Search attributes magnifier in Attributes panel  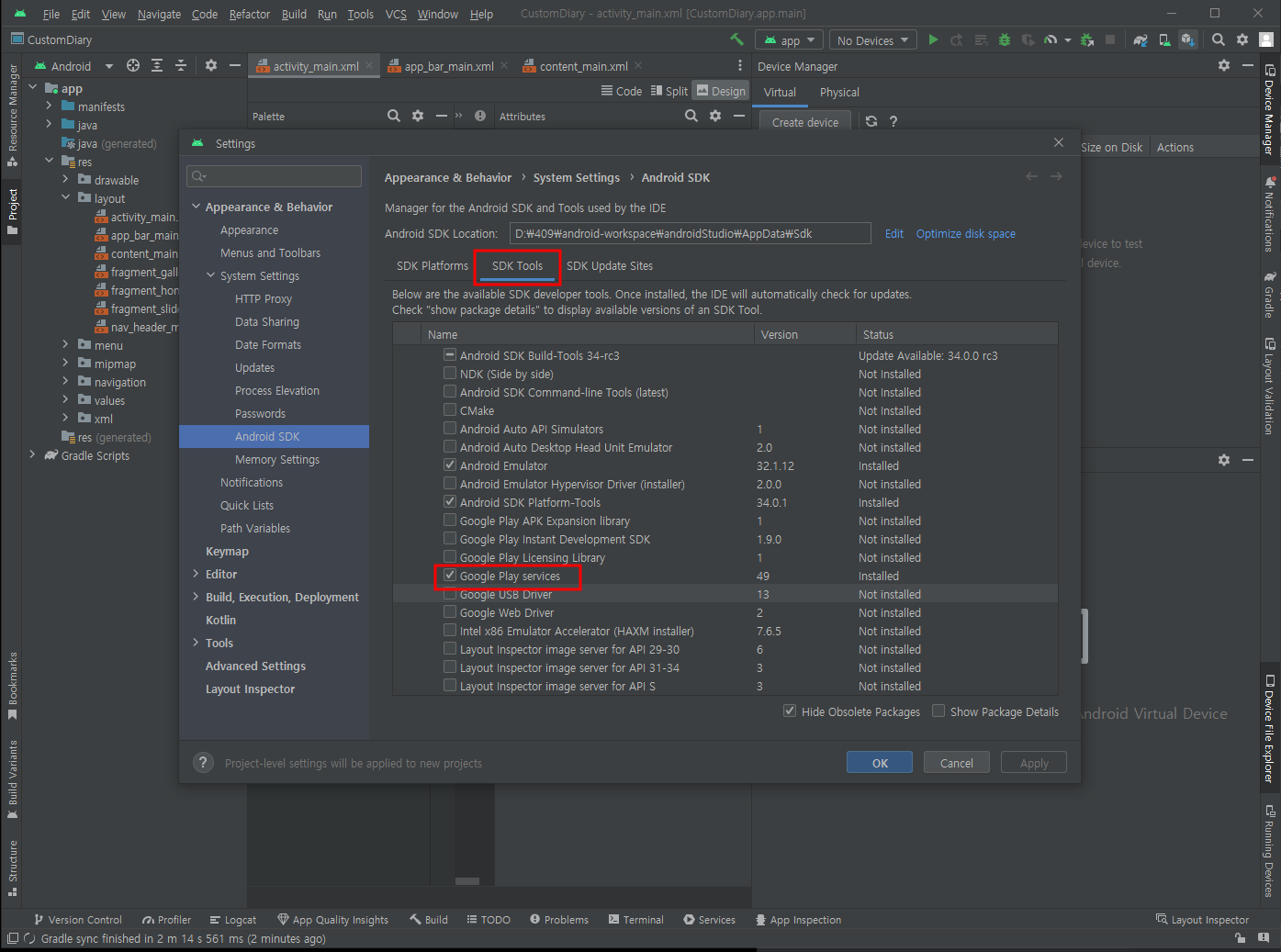pyautogui.click(x=691, y=116)
